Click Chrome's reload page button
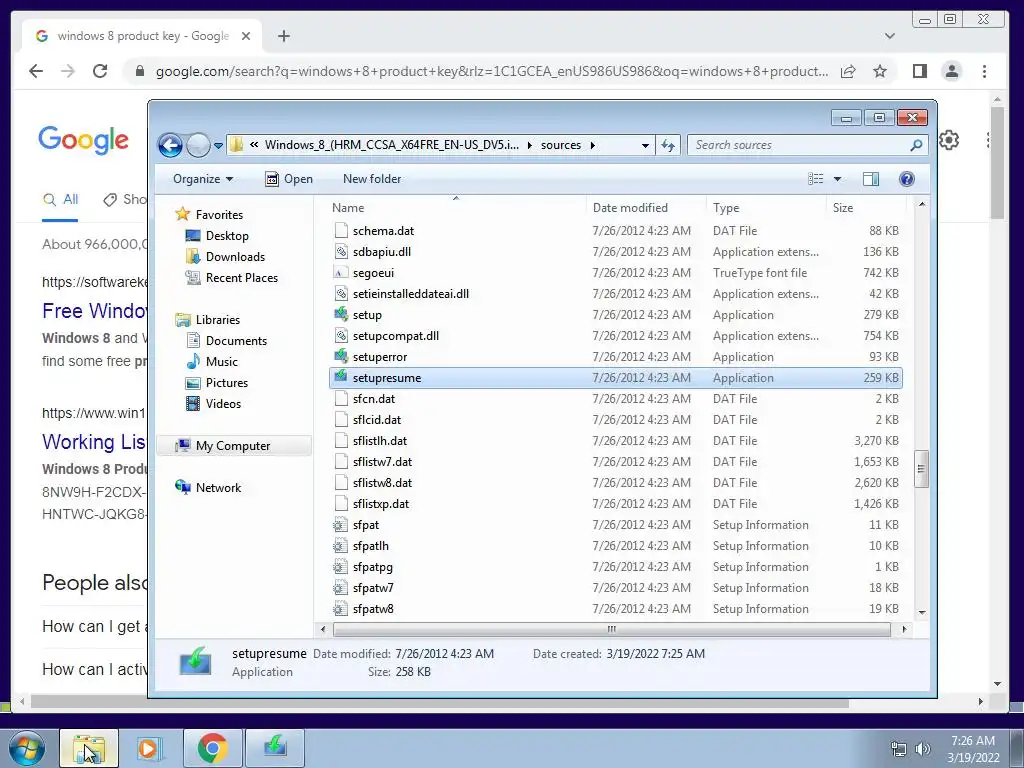This screenshot has height=768, width=1024. pyautogui.click(x=99, y=71)
